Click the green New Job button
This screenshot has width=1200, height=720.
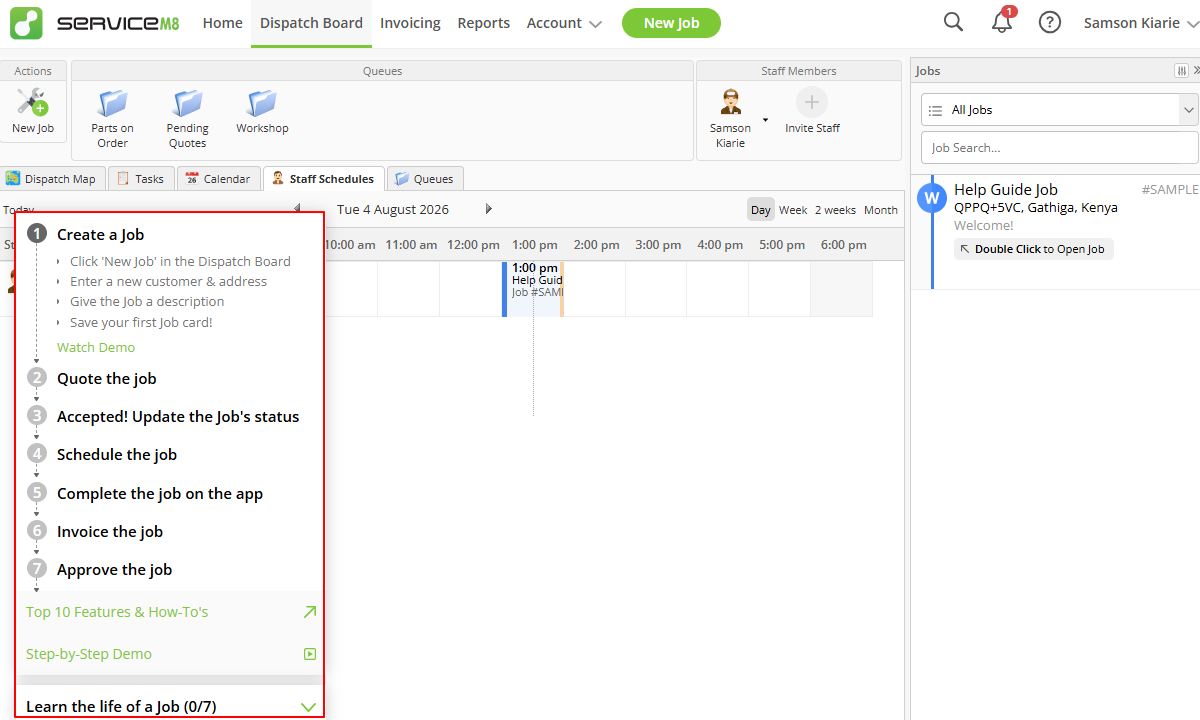point(671,23)
